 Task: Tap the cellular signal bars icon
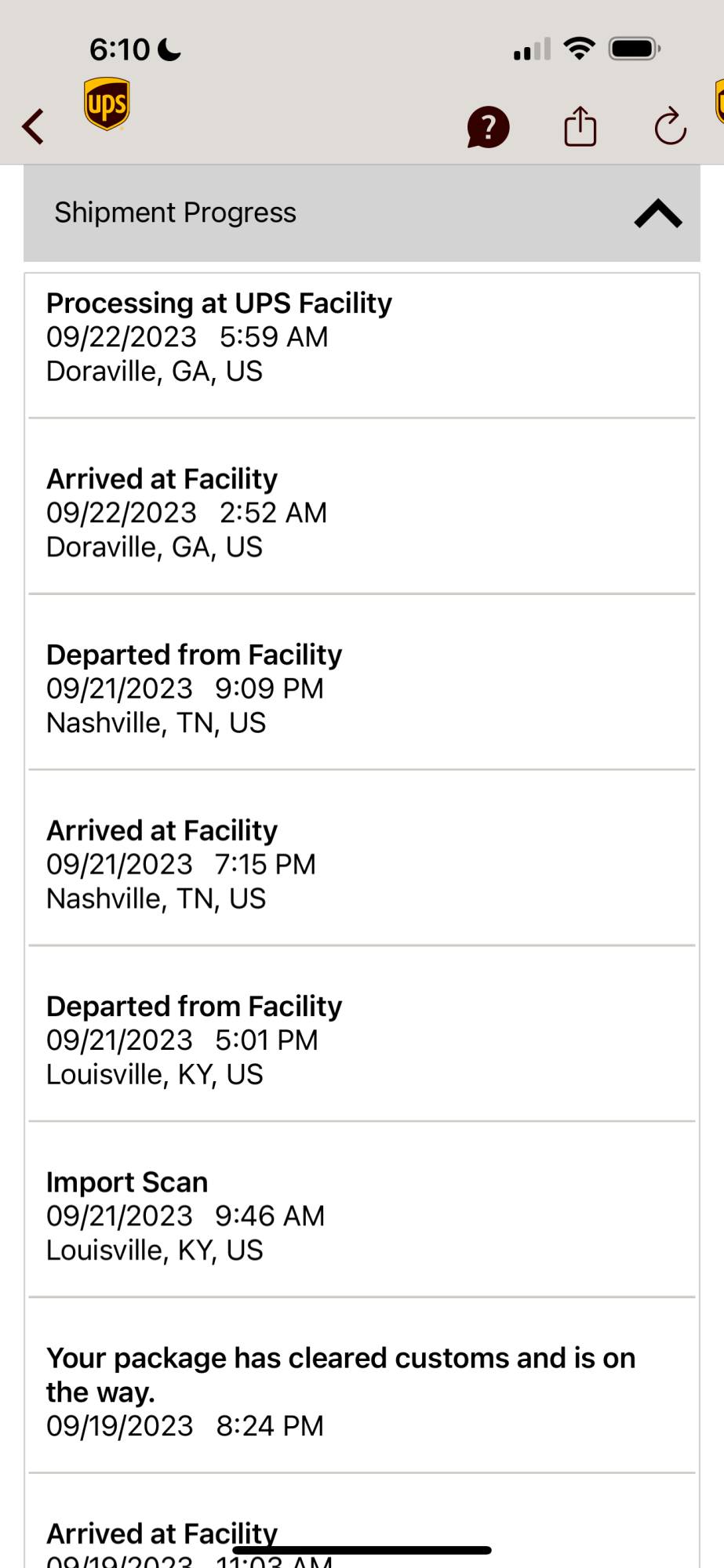coord(532,49)
